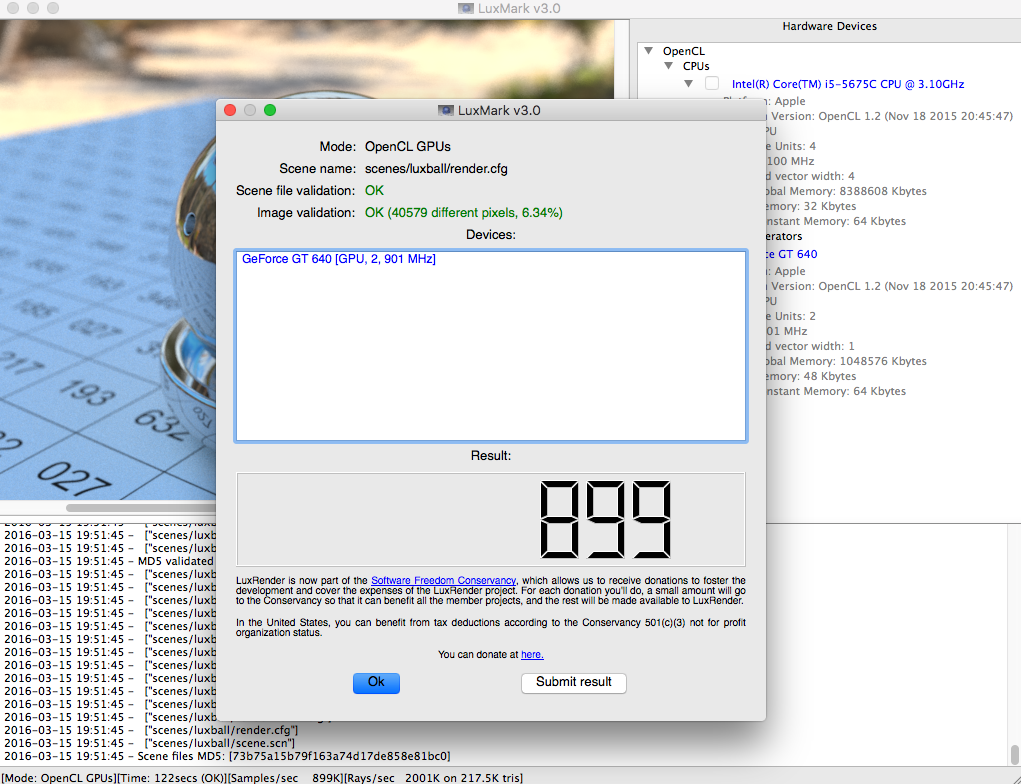The width and height of the screenshot is (1021, 784).
Task: Click the Global Memory: 1048576 Kbytes row
Action: (x=846, y=361)
